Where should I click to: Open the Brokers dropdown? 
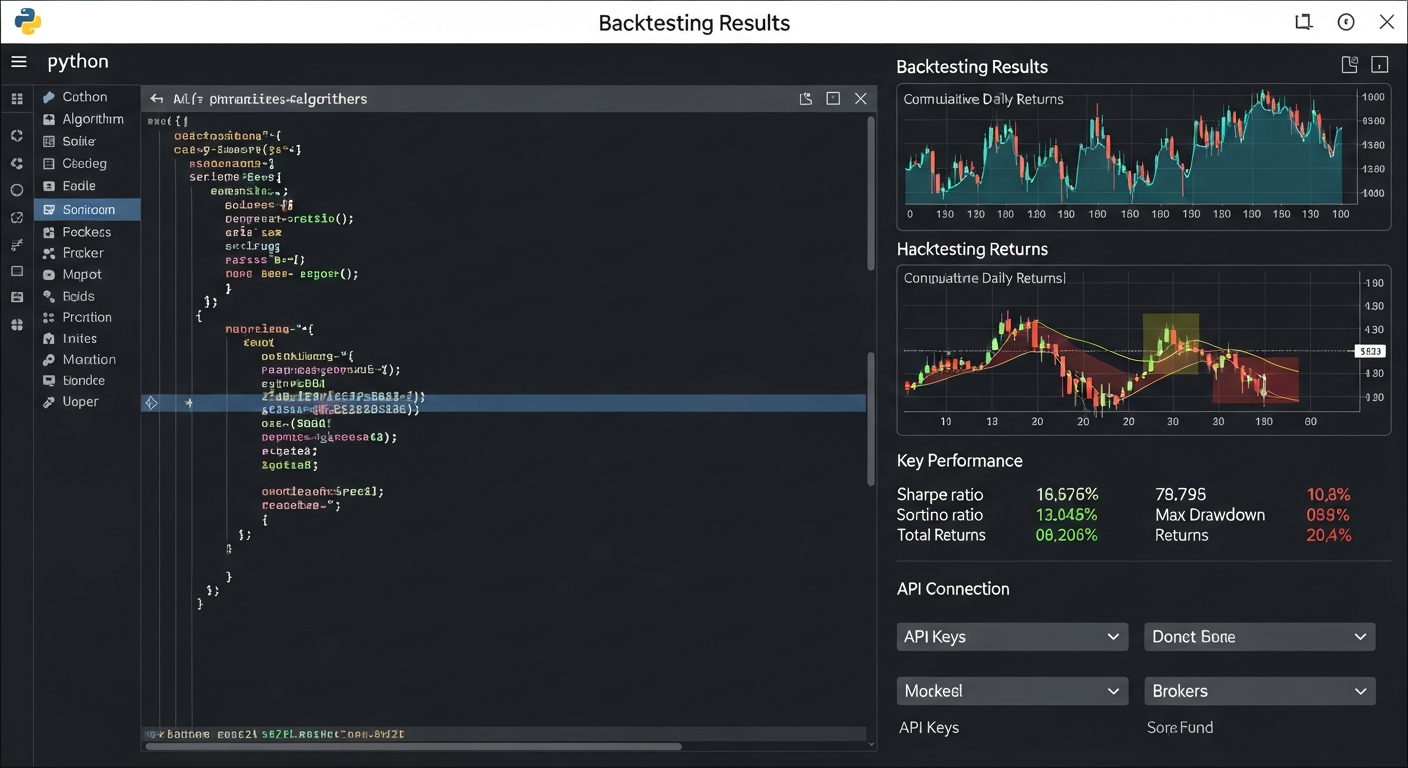1259,690
